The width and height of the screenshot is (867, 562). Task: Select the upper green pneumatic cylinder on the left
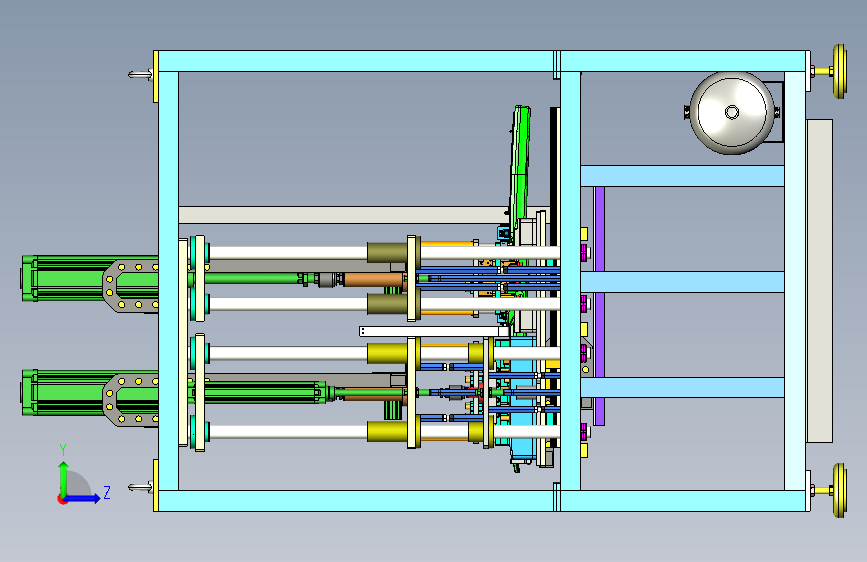click(x=90, y=278)
